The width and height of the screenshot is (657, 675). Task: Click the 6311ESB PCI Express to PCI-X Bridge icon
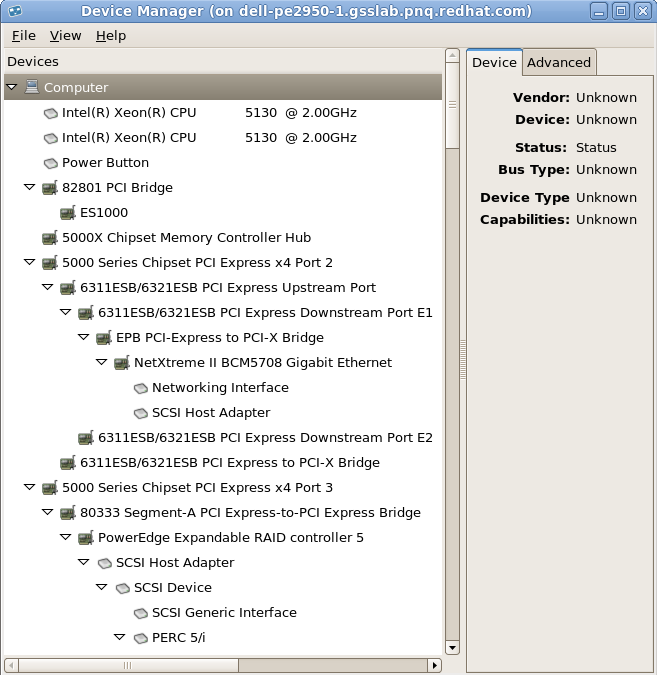point(68,462)
